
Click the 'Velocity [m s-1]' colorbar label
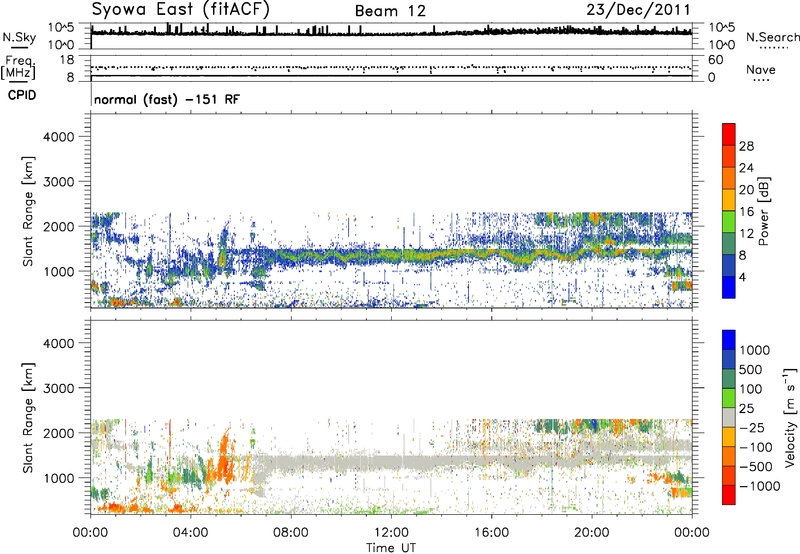click(x=790, y=417)
